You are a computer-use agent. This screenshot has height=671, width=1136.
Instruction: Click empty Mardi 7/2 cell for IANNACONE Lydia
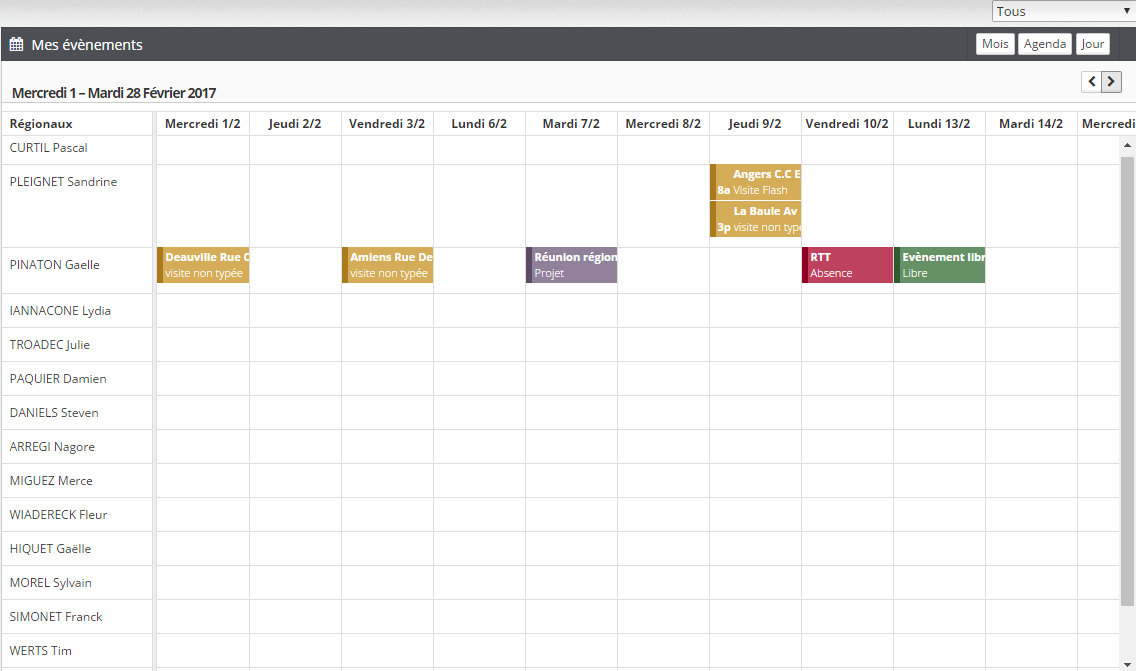coord(571,311)
